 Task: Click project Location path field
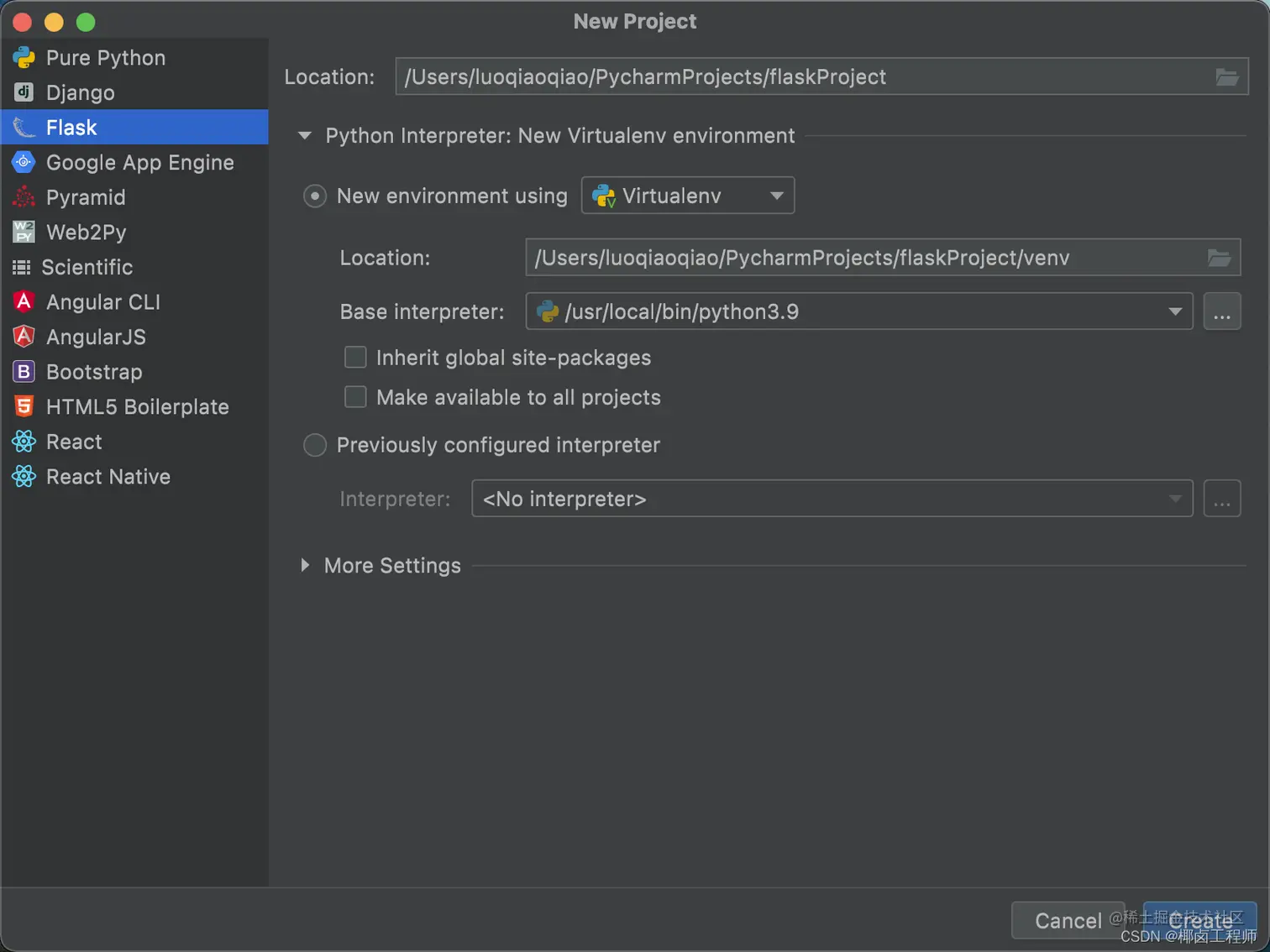(821, 77)
